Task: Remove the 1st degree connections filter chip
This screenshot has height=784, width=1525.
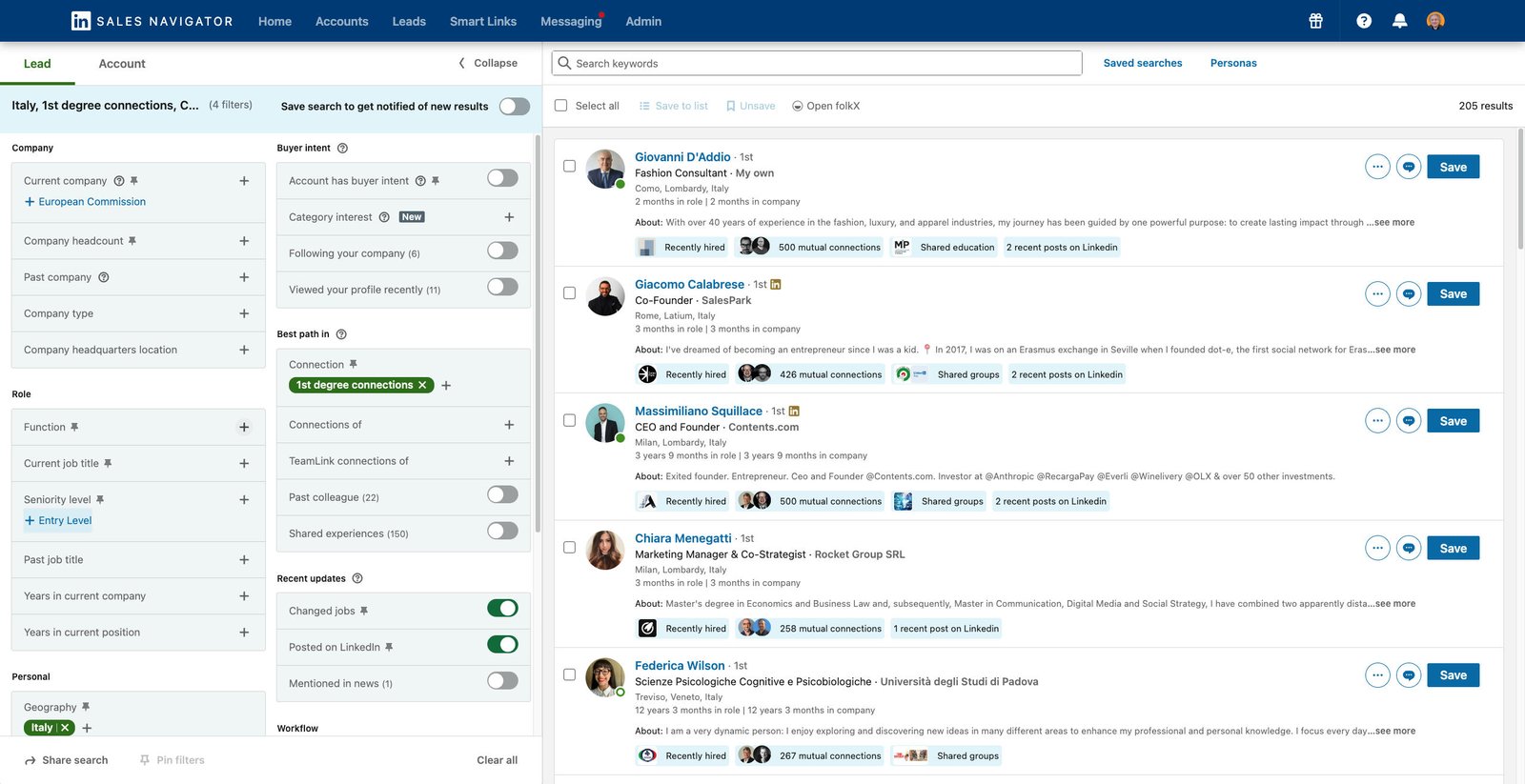Action: [422, 385]
